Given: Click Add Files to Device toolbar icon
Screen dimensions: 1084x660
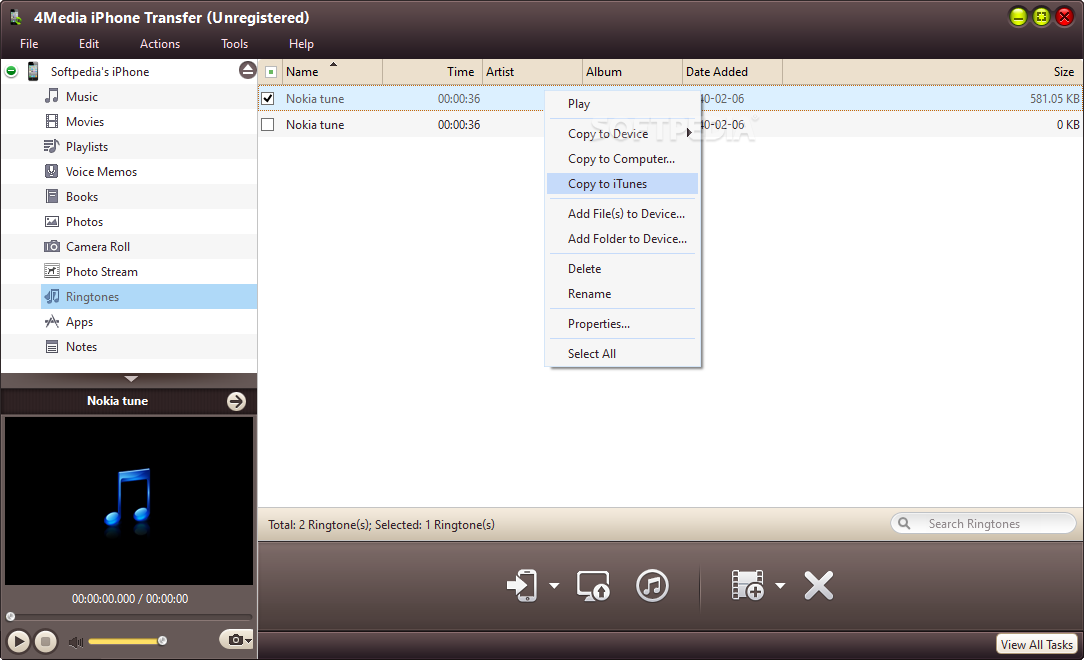Looking at the screenshot, I should (748, 585).
